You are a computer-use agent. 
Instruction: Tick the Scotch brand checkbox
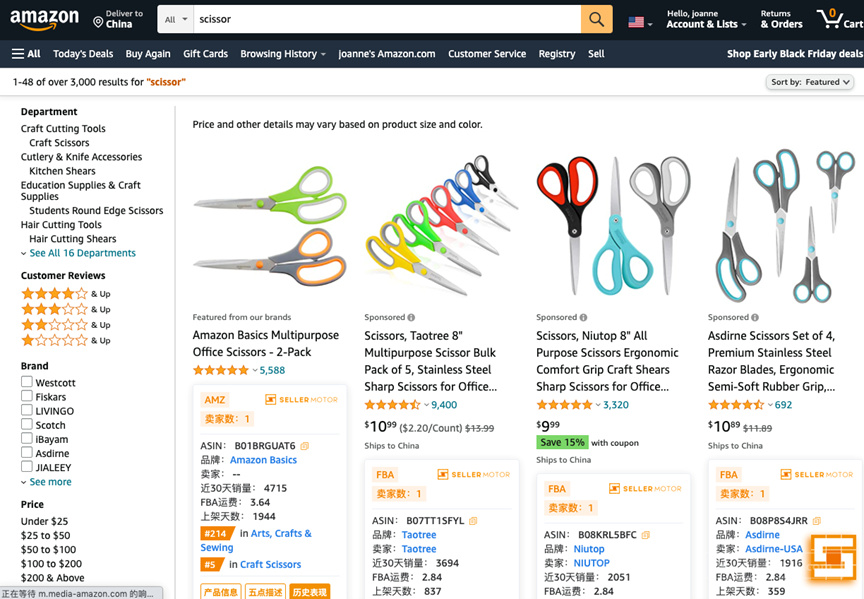coord(27,425)
